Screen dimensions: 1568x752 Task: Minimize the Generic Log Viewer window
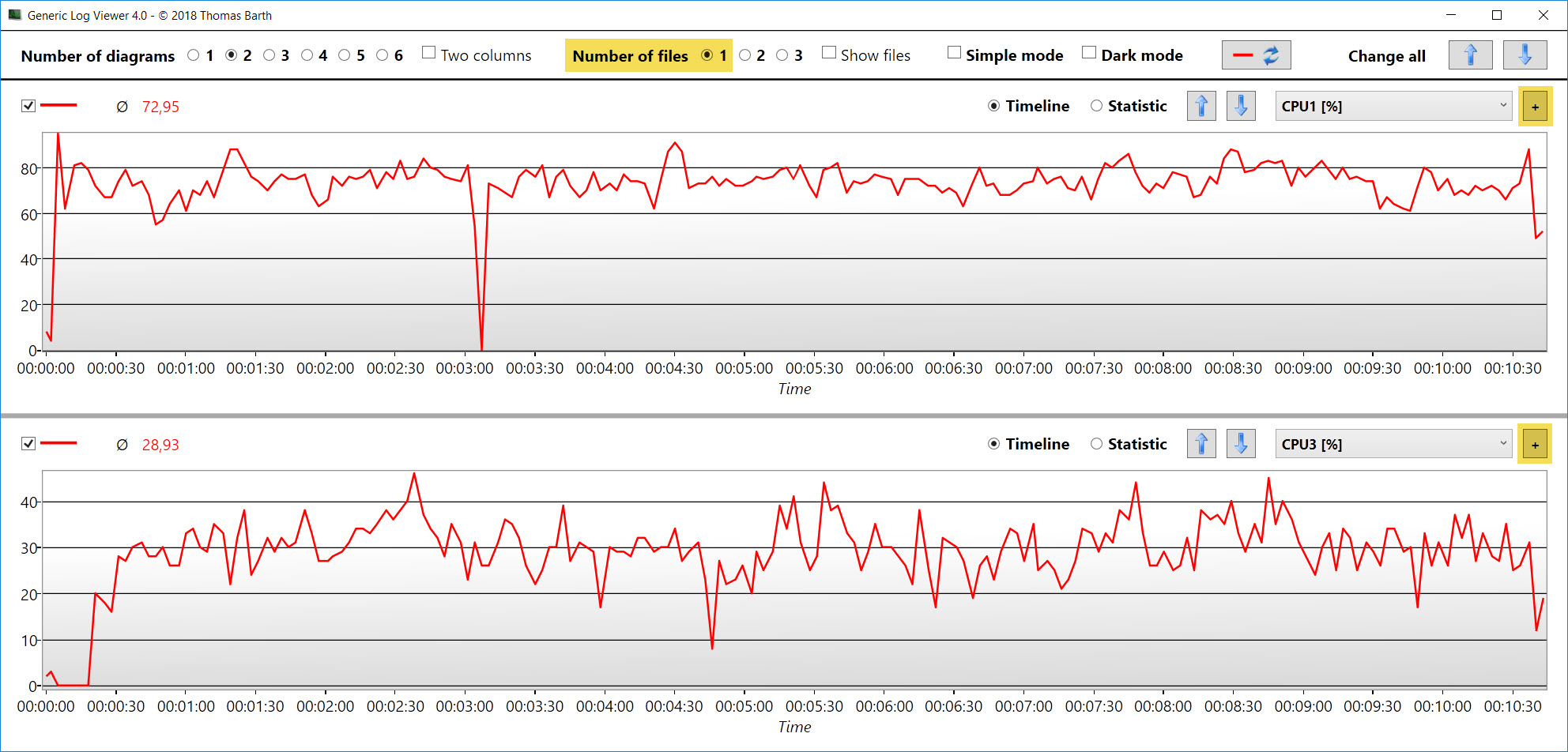tap(1451, 15)
